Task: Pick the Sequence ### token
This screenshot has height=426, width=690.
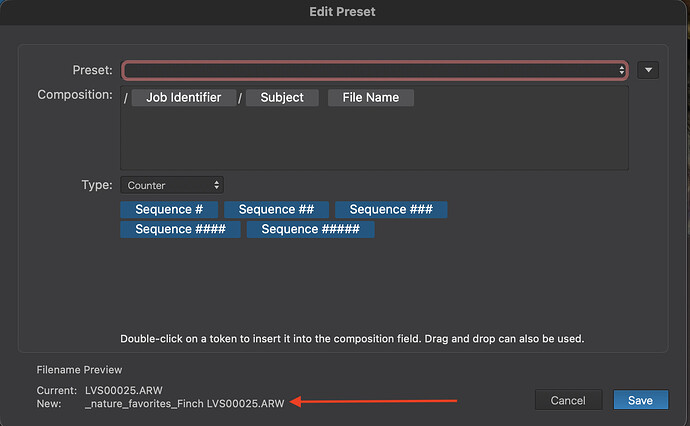Action: [x=391, y=209]
